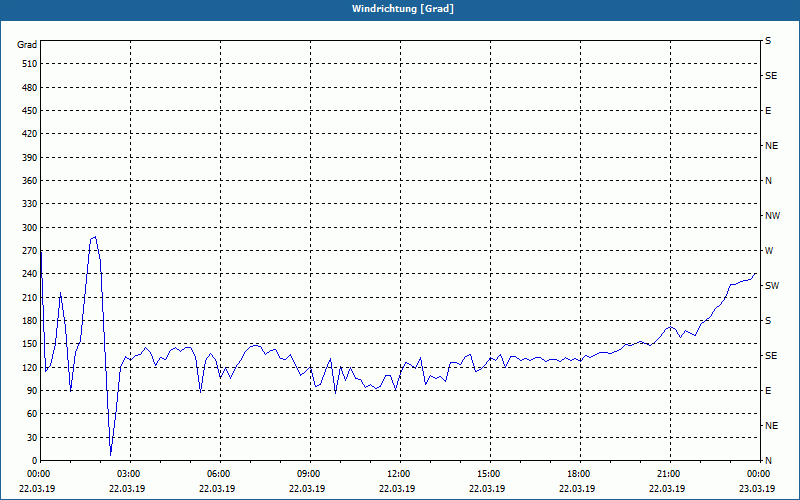Screen dimensions: 800x500
Task: Click the 03:00 time axis label
Action: tap(130, 474)
